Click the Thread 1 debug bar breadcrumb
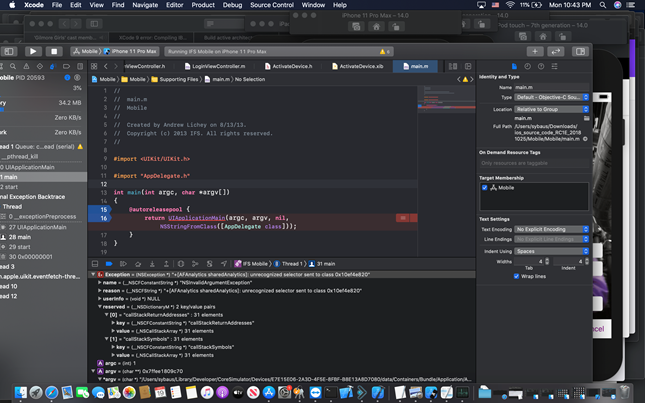 tap(288, 264)
